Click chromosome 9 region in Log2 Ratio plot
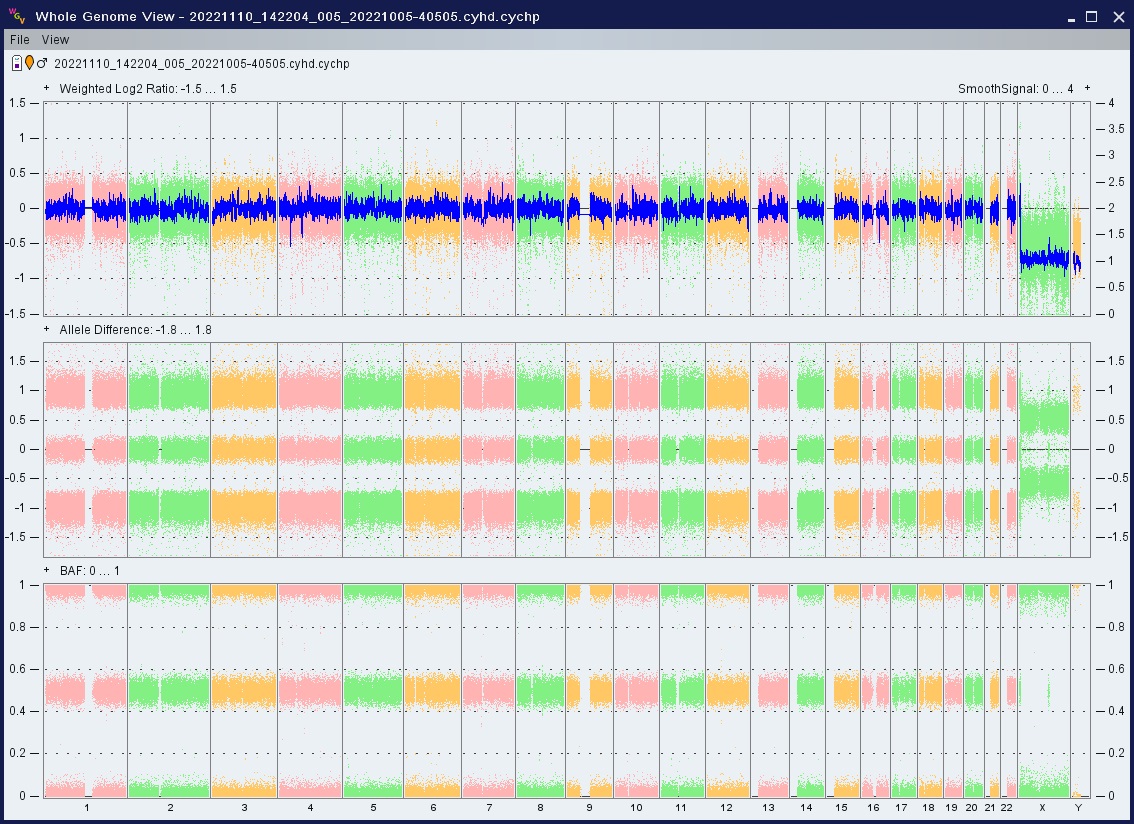 click(589, 208)
